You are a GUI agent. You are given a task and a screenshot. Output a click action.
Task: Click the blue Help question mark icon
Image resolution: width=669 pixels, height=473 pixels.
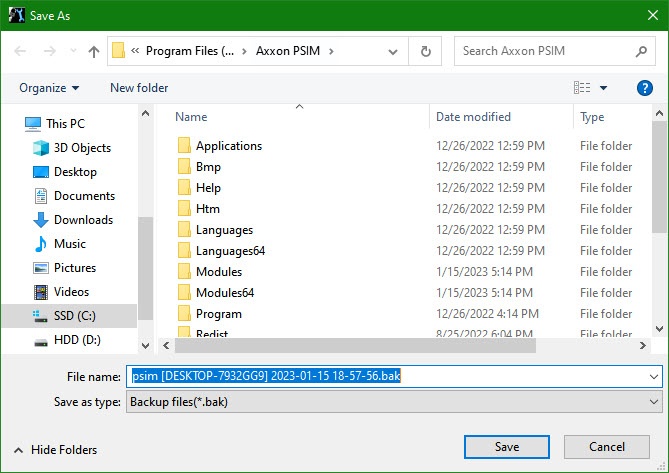point(644,88)
